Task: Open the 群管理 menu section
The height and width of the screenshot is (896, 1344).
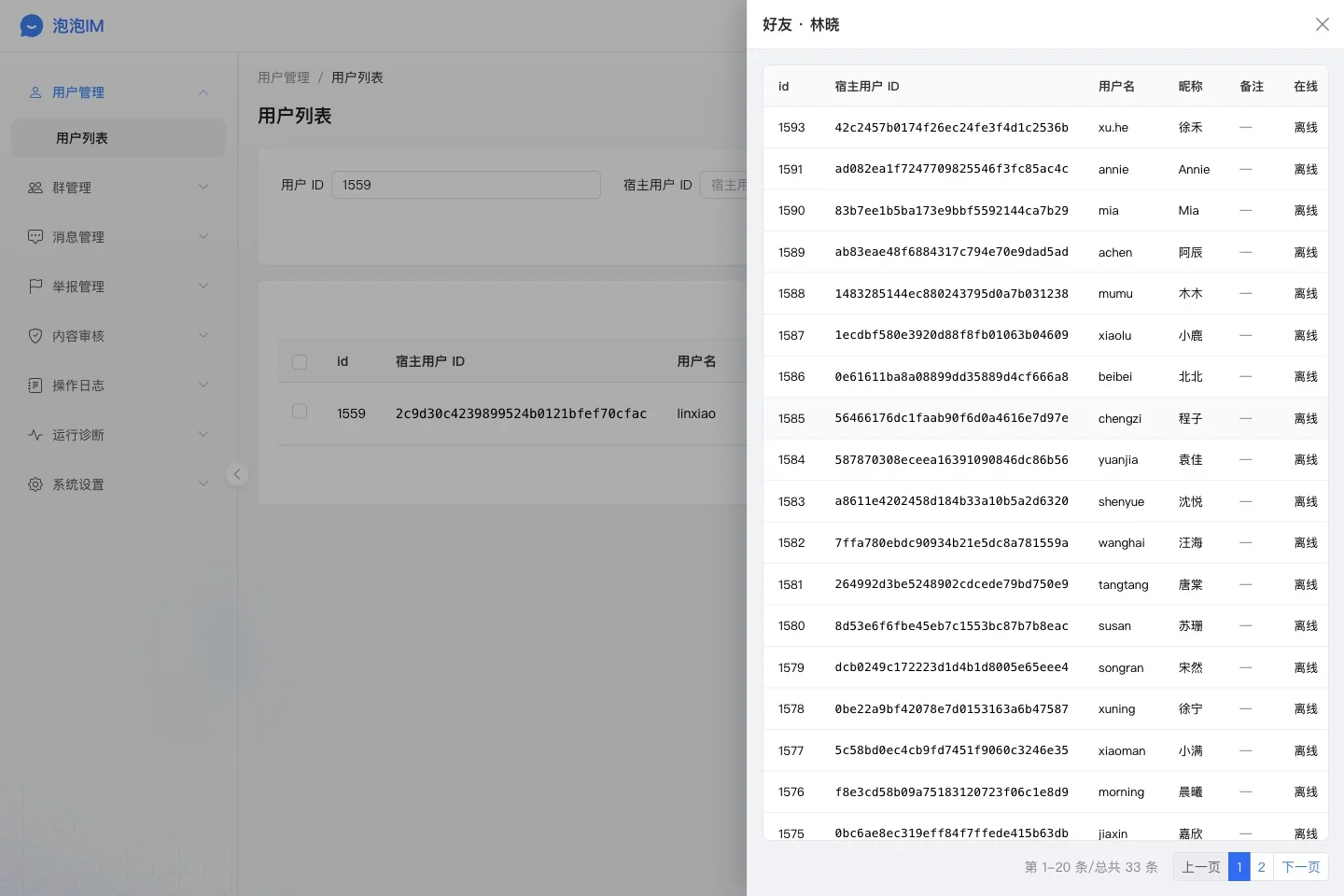Action: coord(119,188)
